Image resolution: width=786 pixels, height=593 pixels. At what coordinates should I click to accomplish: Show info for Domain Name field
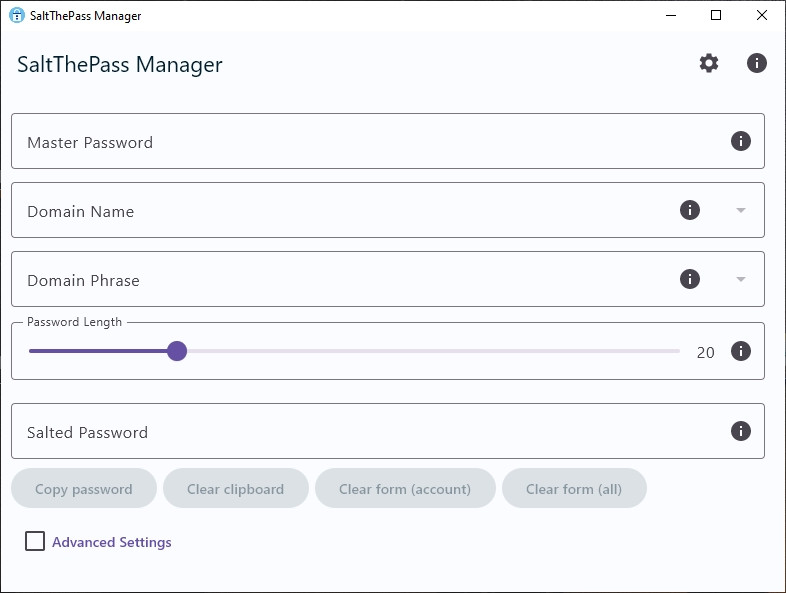pos(689,210)
